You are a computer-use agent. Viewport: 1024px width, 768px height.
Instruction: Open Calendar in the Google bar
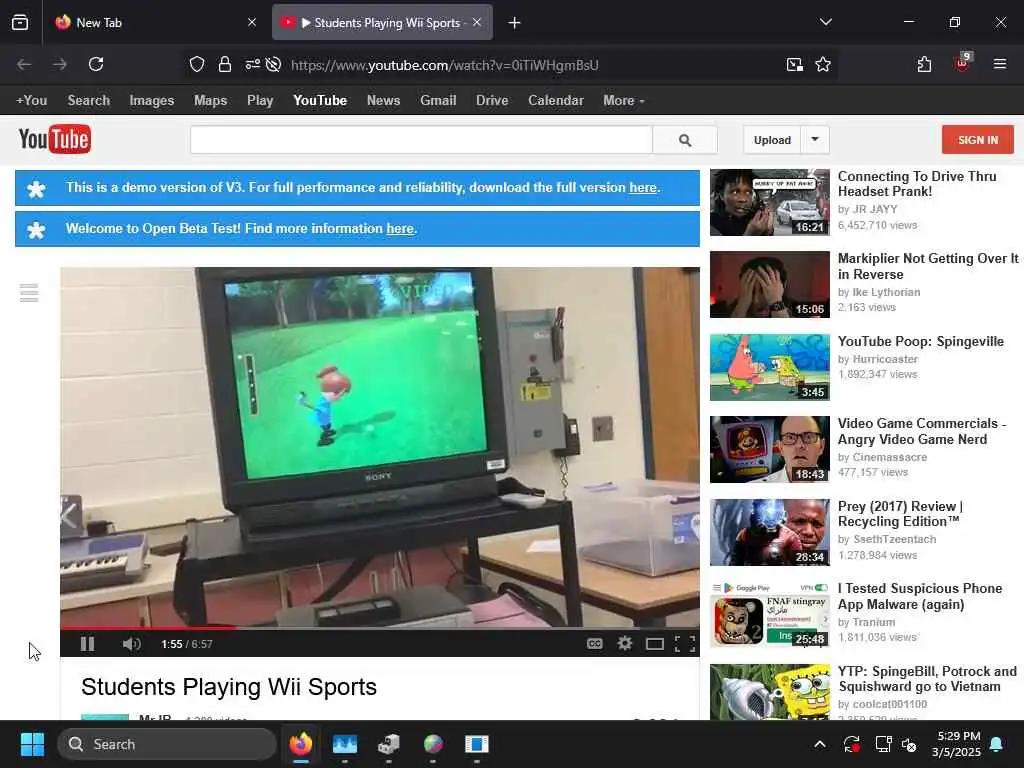coord(556,101)
